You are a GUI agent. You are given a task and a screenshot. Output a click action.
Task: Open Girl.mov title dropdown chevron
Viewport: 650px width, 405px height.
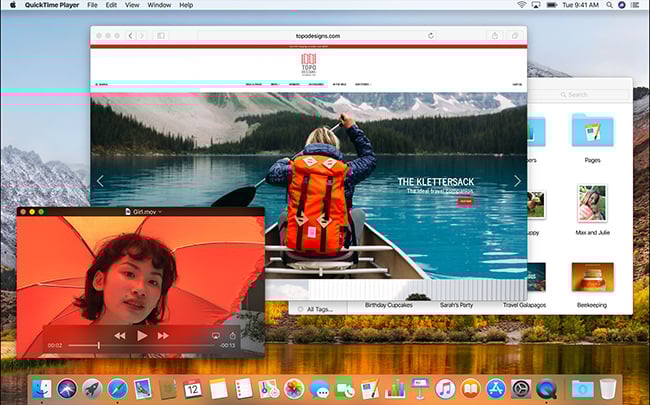coord(160,212)
